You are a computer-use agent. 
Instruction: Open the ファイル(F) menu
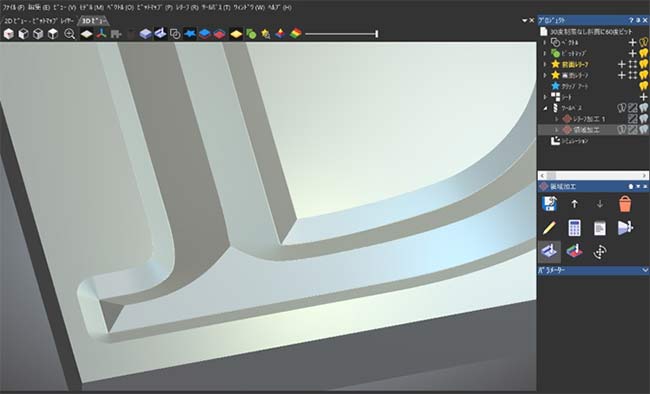pyautogui.click(x=14, y=7)
